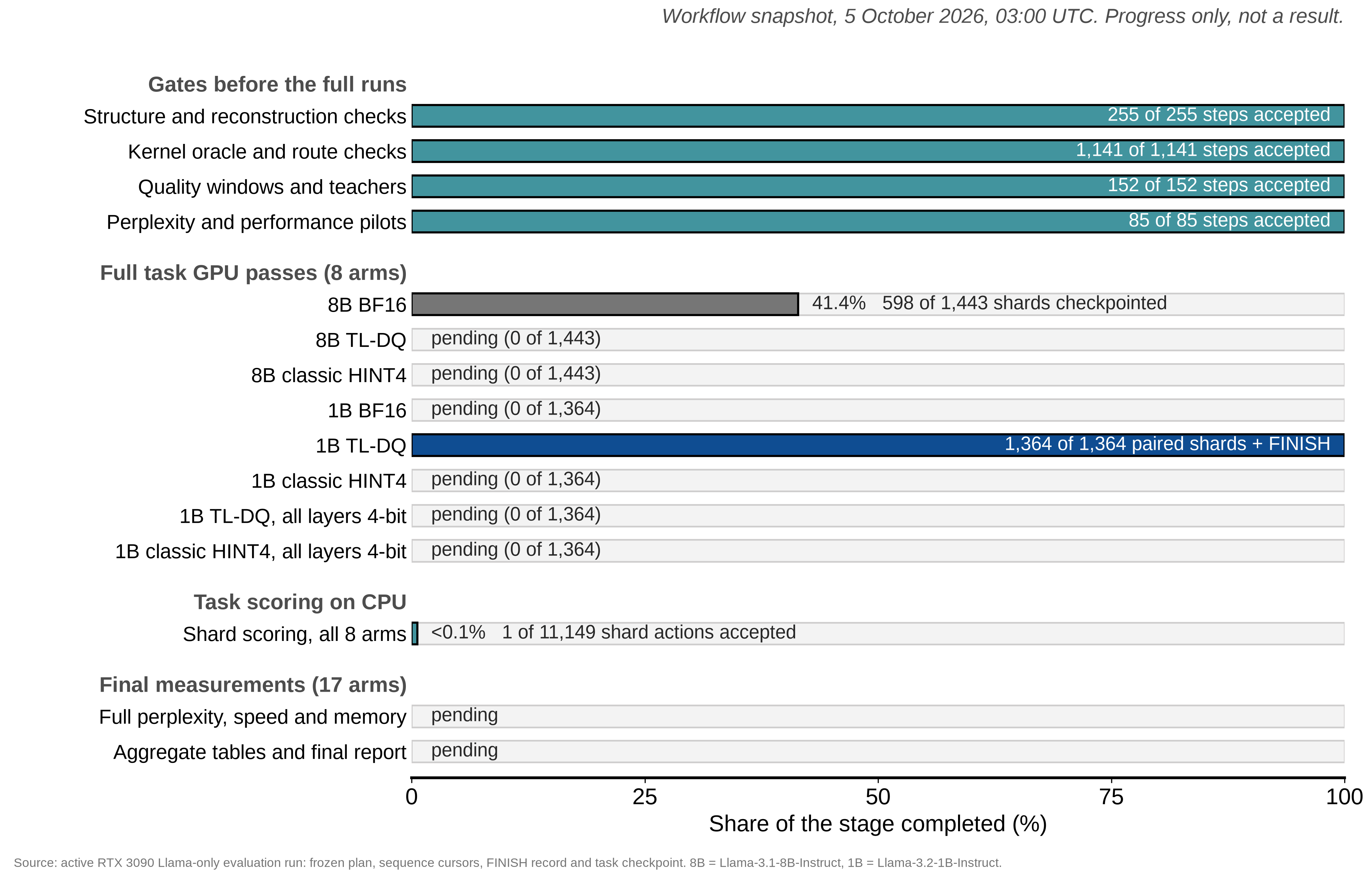Select the 1B TL-DQ all layers 4-bit bar
Screen dimensions: 1372x874
(x=877, y=516)
